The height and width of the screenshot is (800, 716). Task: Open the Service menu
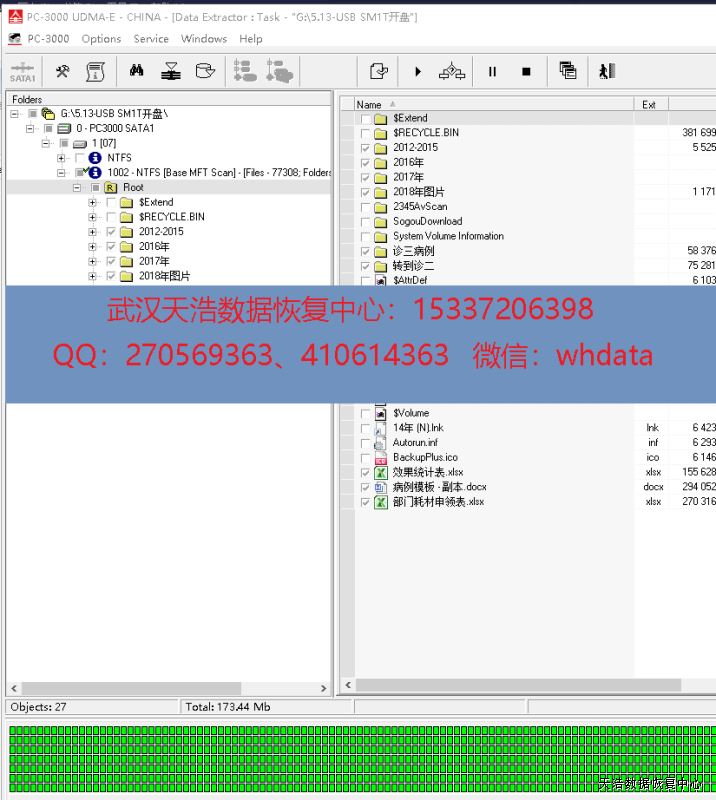[x=151, y=39]
